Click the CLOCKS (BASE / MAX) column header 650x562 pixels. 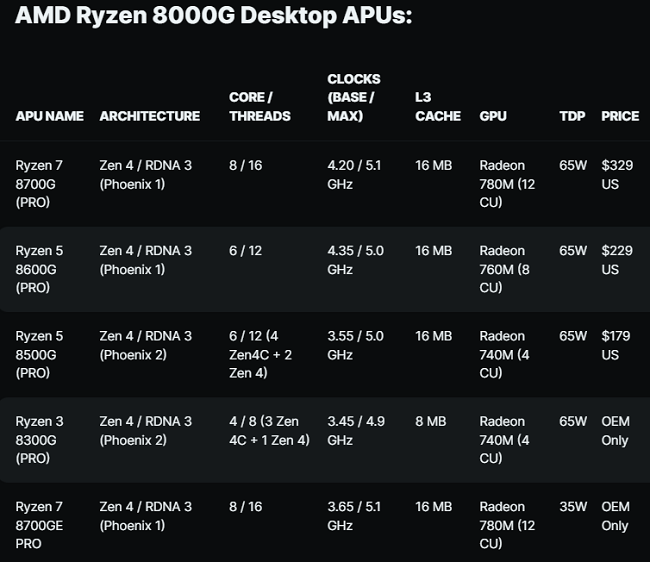click(354, 97)
